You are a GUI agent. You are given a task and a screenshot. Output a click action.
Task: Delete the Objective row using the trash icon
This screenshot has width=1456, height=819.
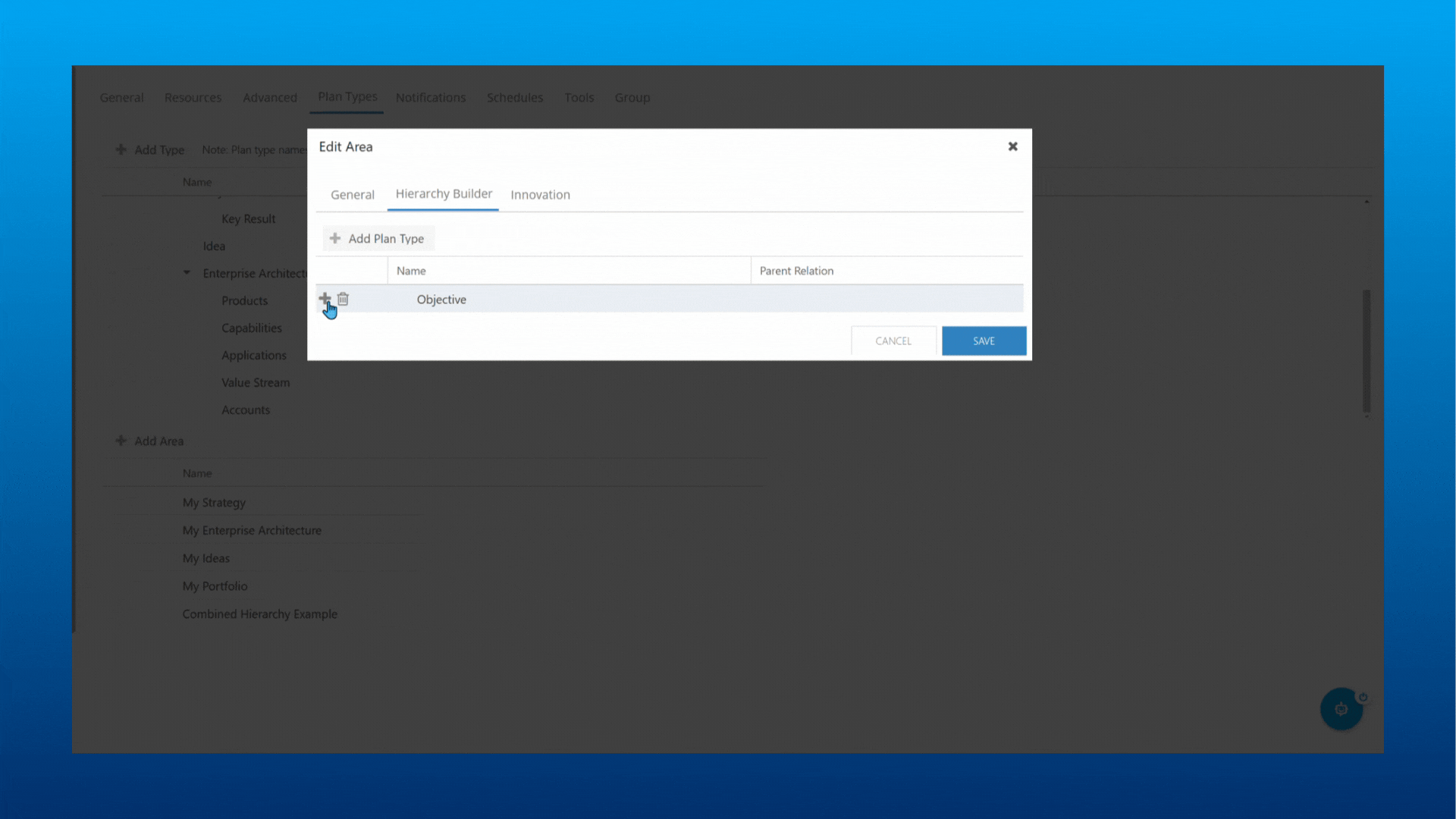pos(343,299)
